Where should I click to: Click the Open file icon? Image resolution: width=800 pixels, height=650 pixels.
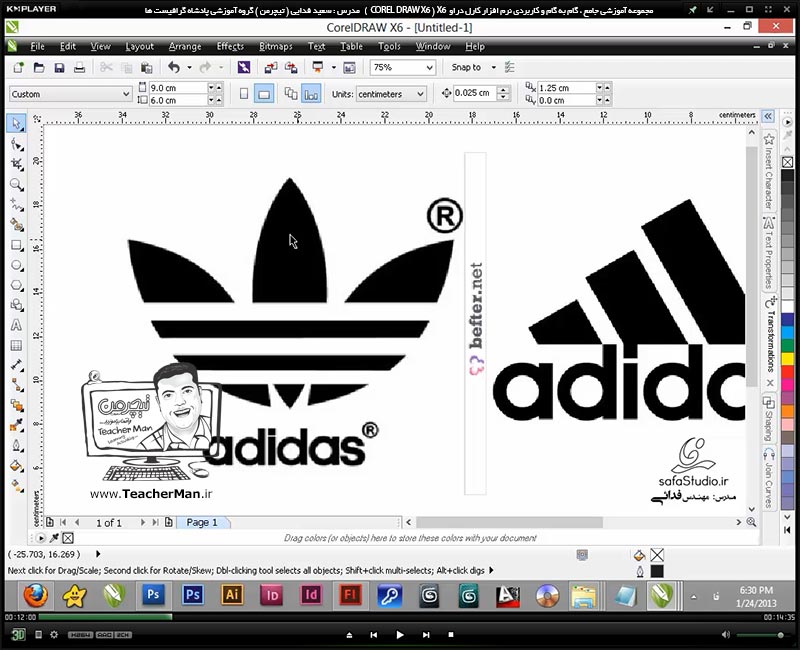[39, 67]
